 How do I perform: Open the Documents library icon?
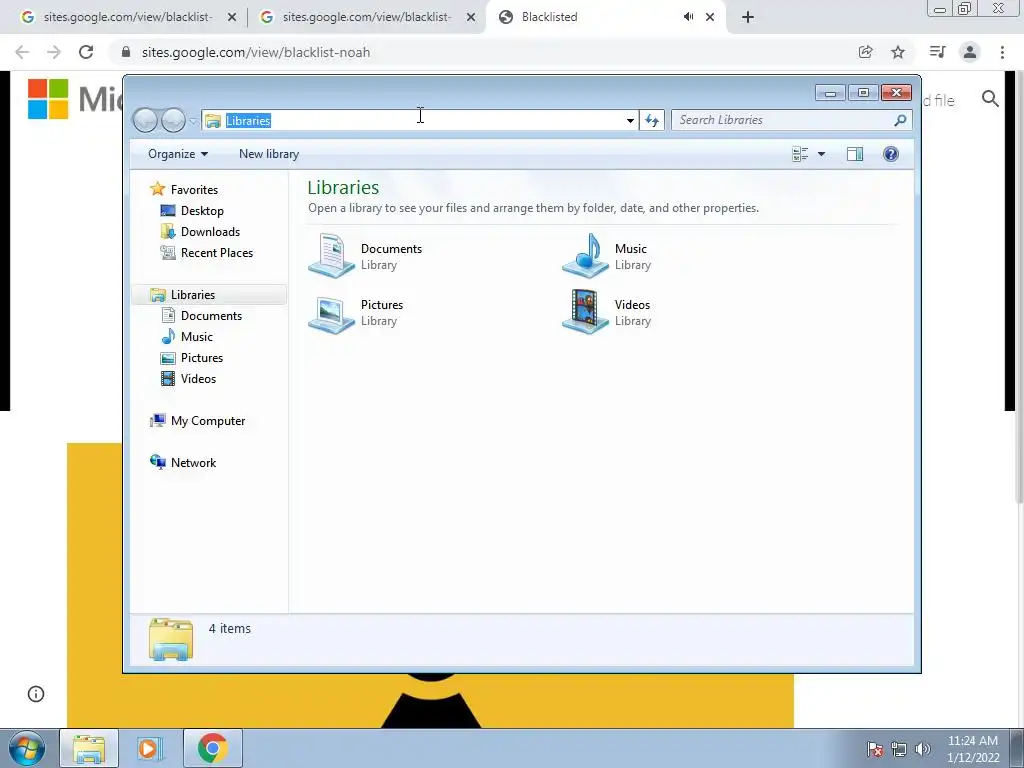coord(332,255)
